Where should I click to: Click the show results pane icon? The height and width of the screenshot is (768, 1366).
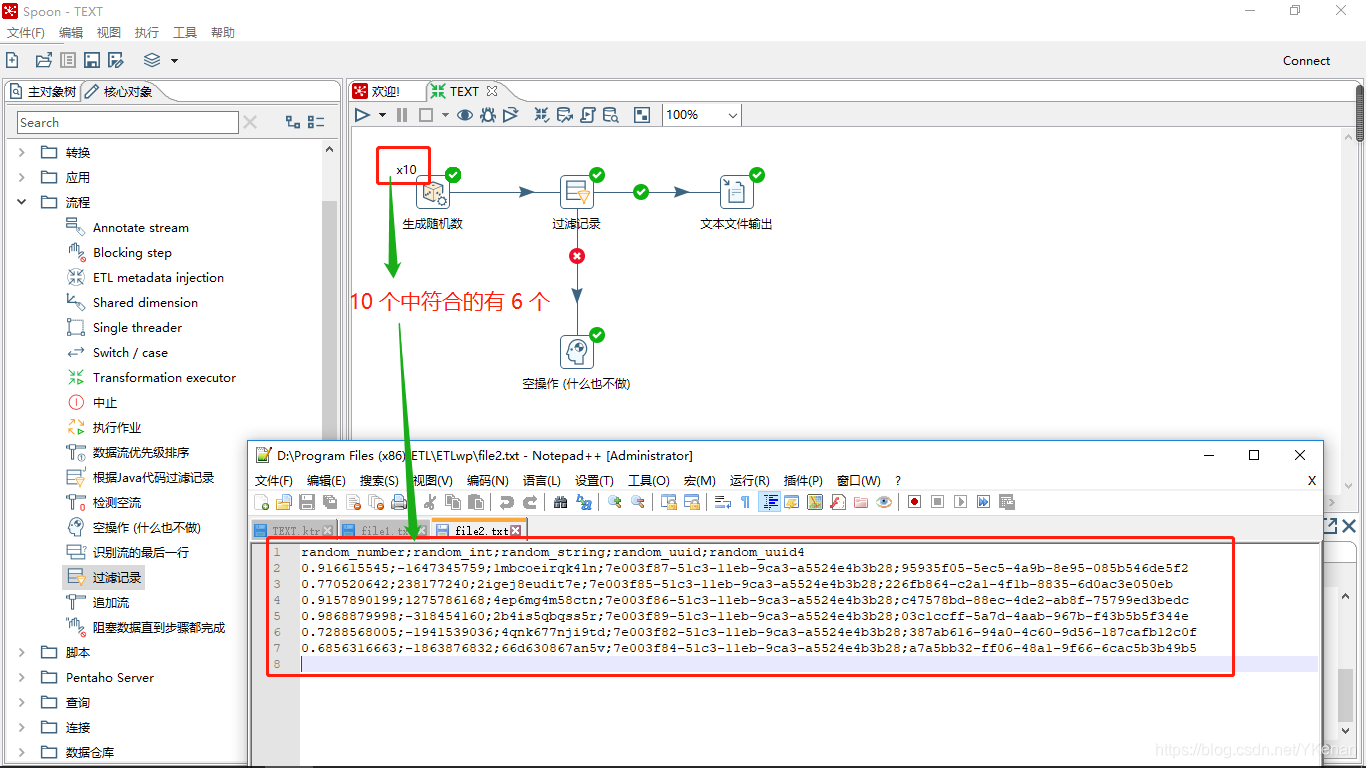[x=642, y=115]
